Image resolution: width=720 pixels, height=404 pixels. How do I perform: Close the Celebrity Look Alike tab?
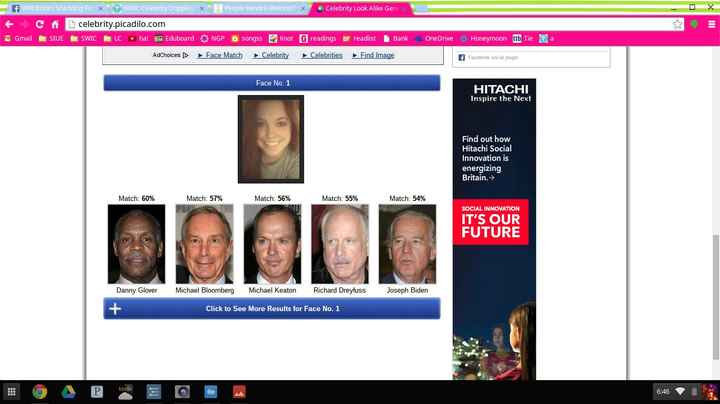pos(404,8)
